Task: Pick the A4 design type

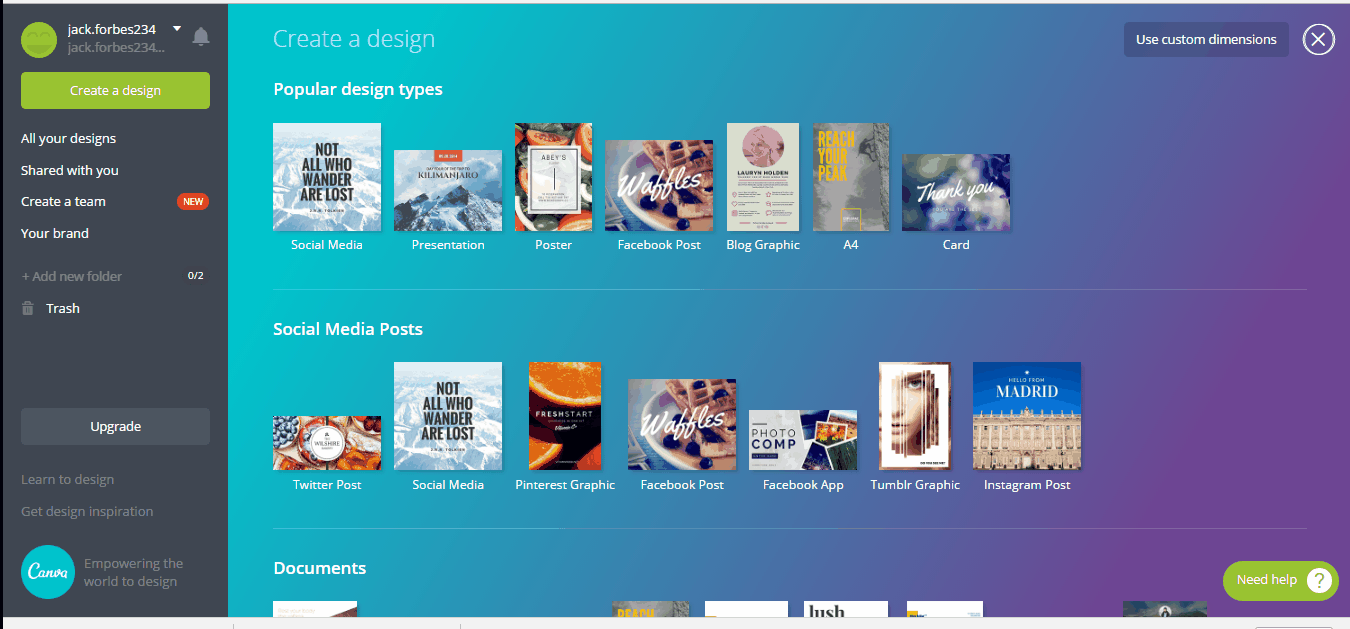Action: (x=850, y=177)
